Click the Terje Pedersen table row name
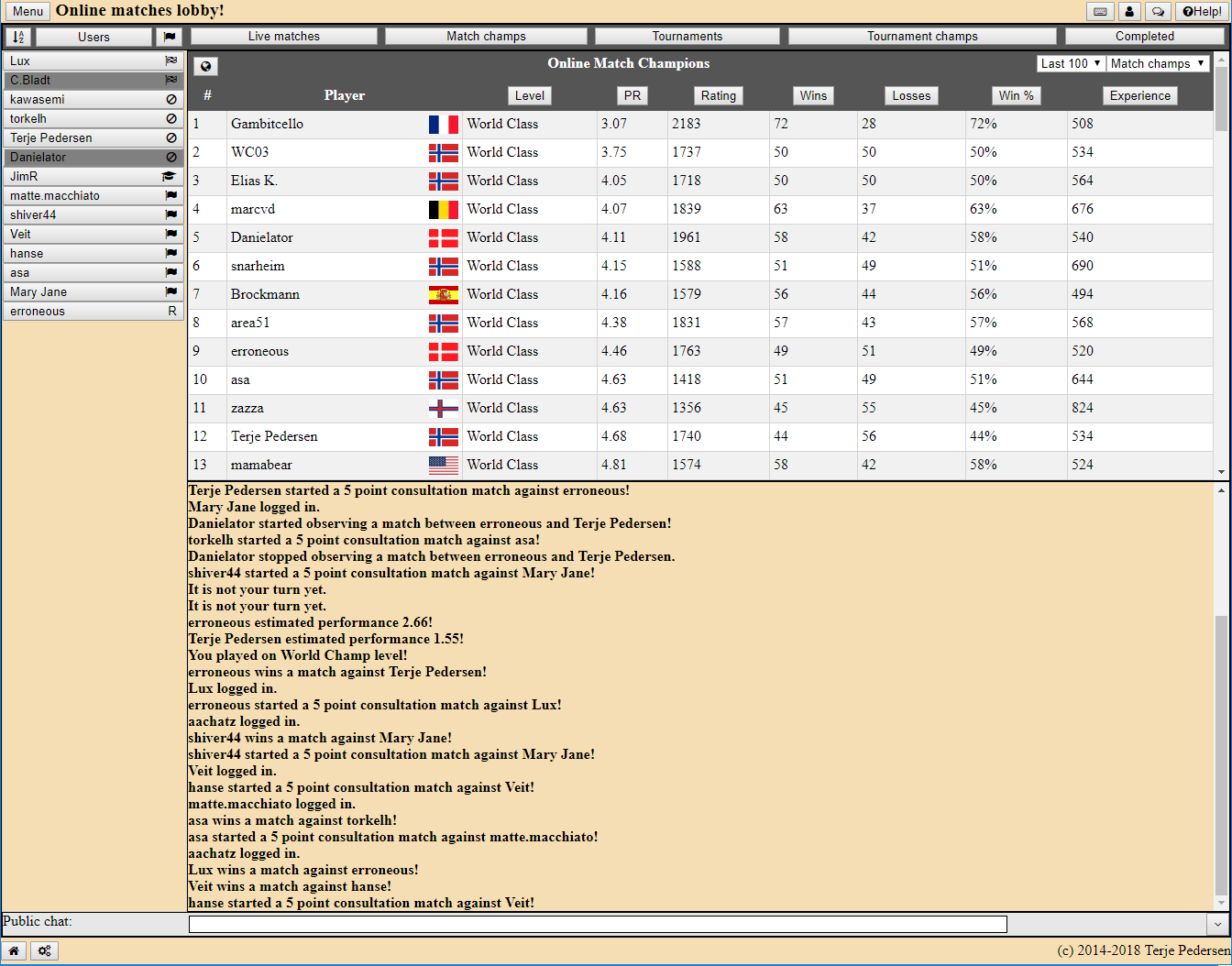Viewport: 1232px width, 966px height. click(274, 436)
